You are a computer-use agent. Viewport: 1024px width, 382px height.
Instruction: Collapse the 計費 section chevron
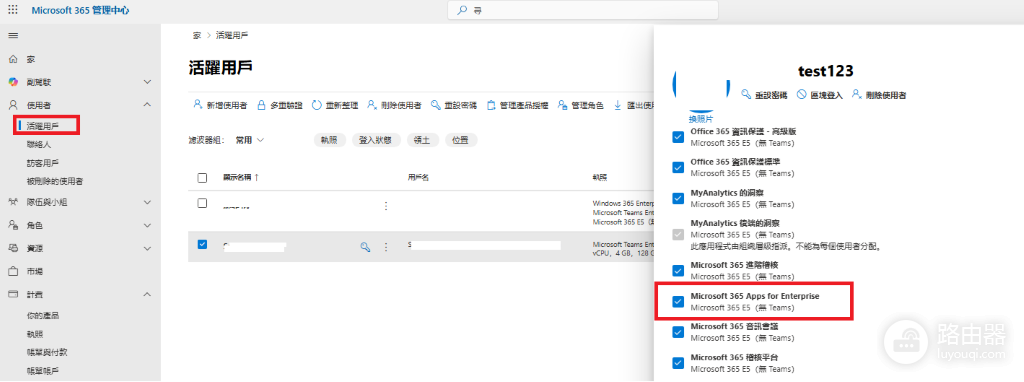pos(147,294)
